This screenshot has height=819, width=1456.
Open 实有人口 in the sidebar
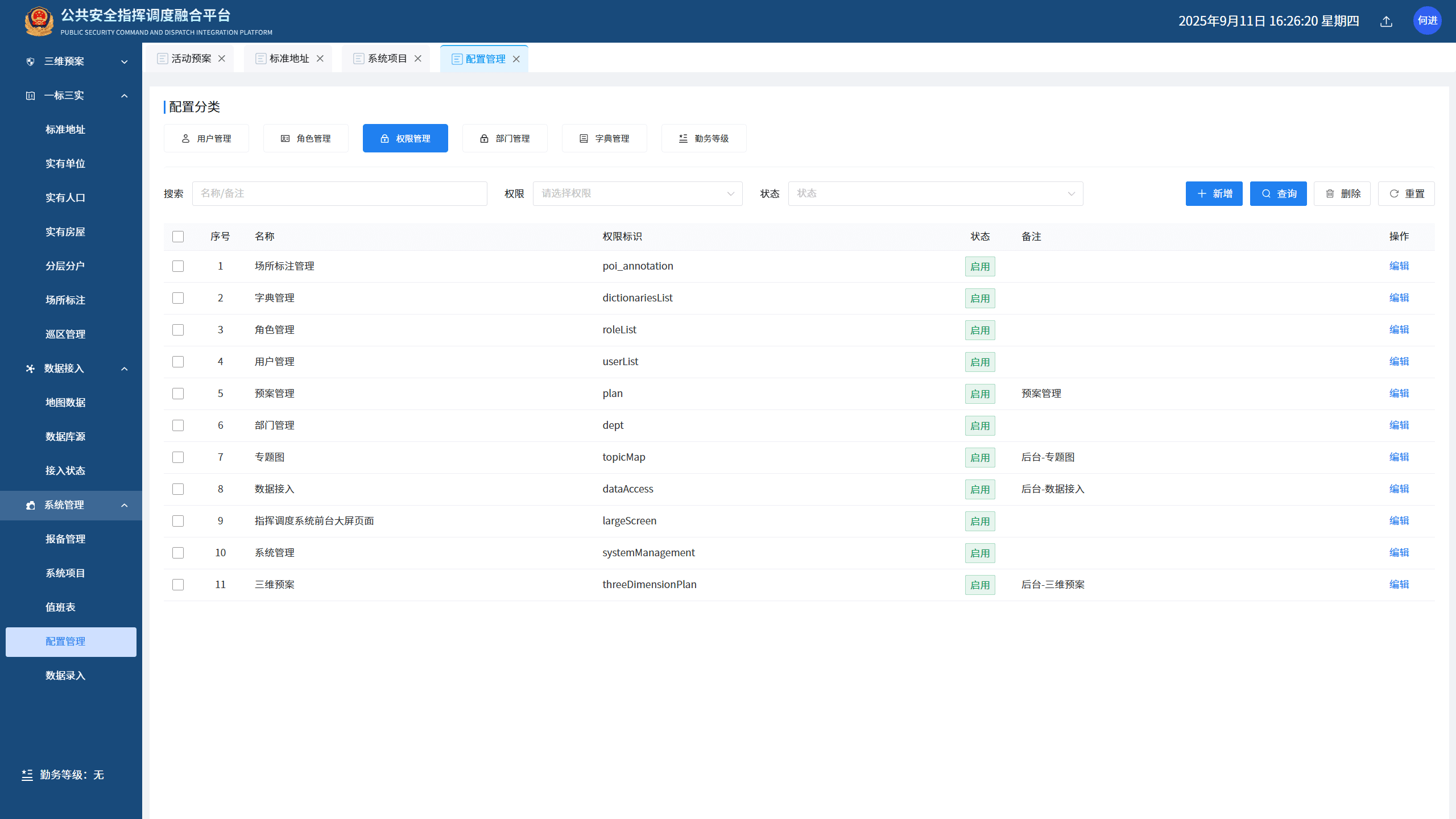pyautogui.click(x=65, y=198)
